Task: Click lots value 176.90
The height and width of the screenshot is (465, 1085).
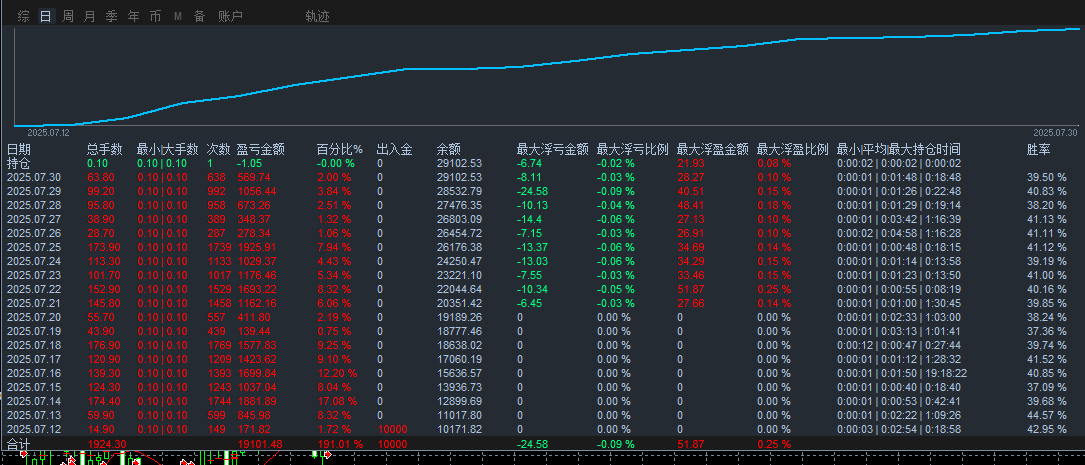Action: [x=104, y=345]
